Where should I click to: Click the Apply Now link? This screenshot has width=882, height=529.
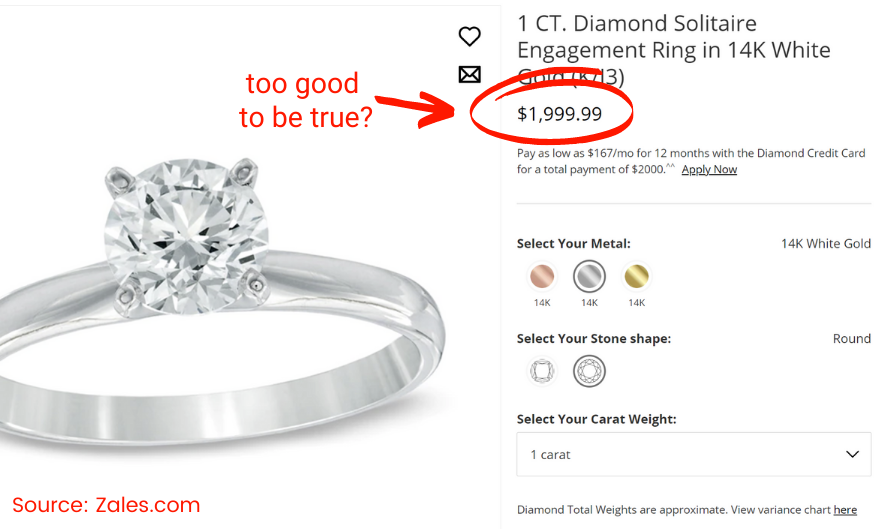pos(709,170)
